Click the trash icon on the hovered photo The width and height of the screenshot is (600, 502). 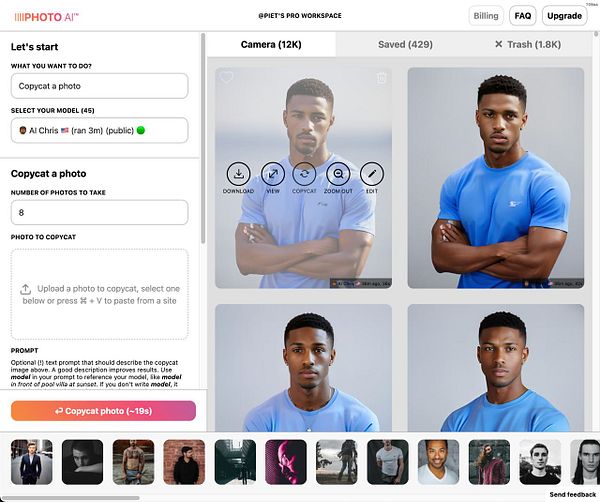point(382,78)
